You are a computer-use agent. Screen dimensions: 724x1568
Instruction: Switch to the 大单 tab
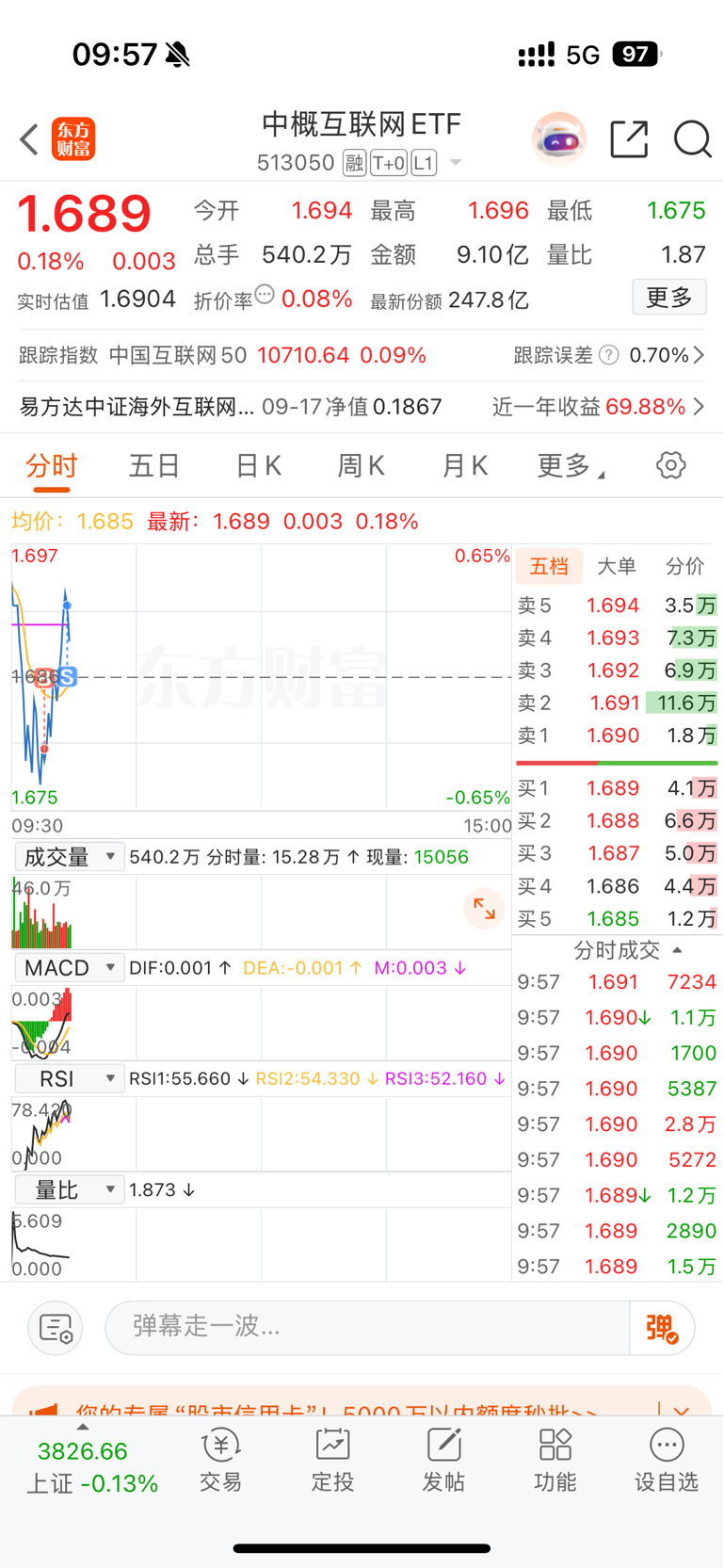pyautogui.click(x=617, y=566)
